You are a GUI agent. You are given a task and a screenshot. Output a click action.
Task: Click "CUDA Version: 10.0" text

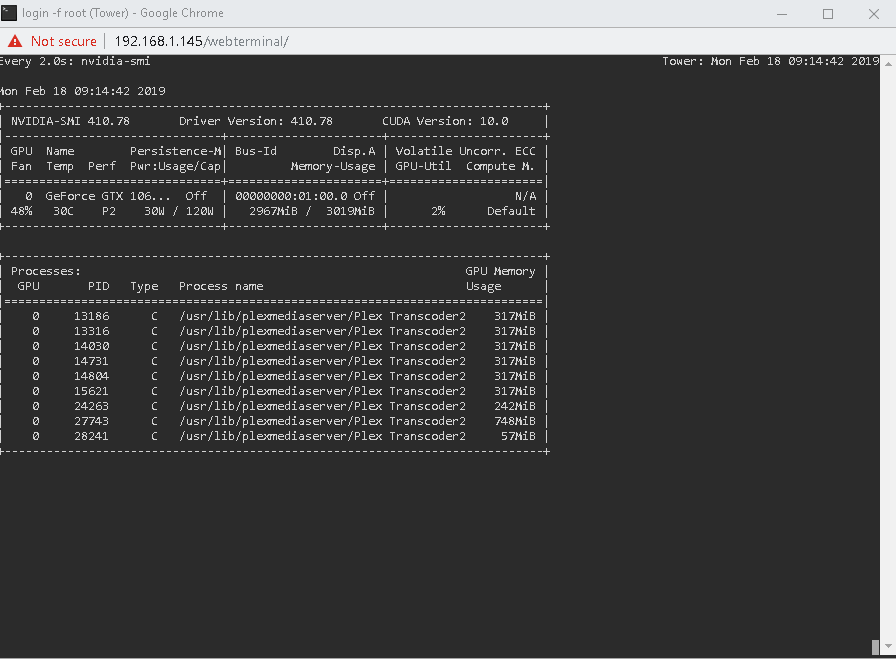pyautogui.click(x=445, y=121)
